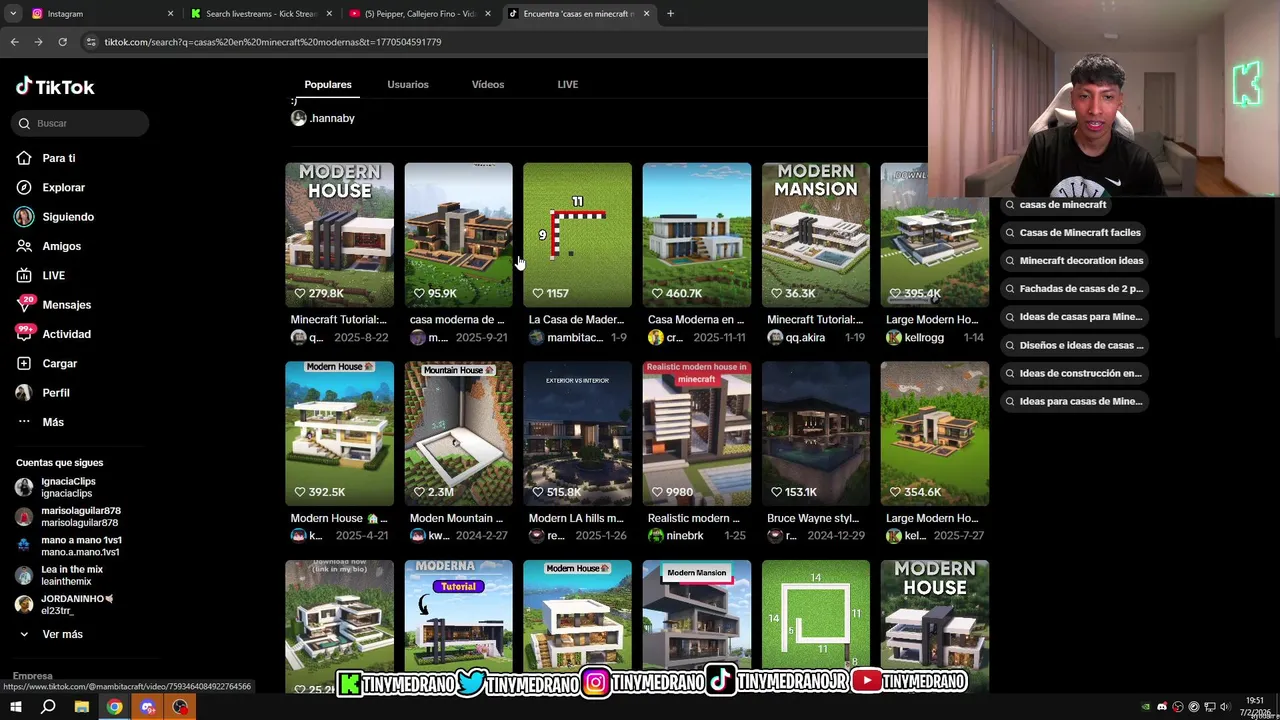1280x720 pixels.
Task: Open Modern House video with 279.8K likes
Action: [339, 235]
